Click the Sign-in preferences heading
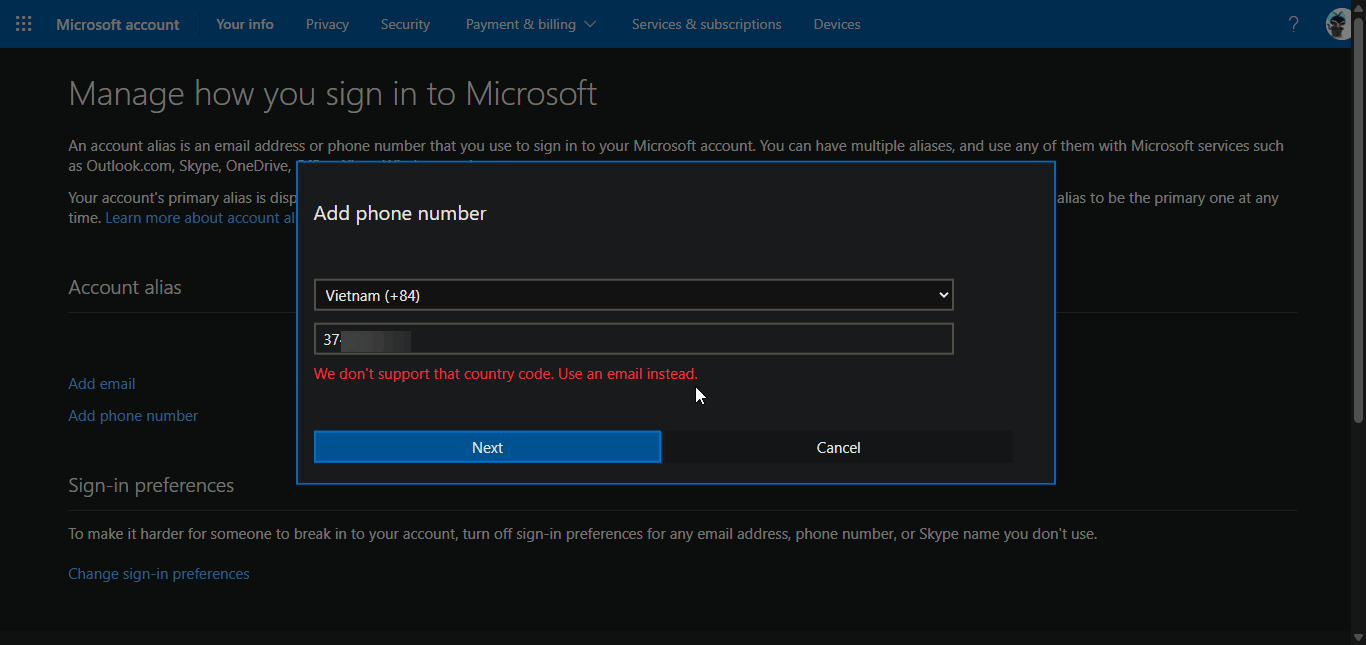1366x645 pixels. pos(151,485)
